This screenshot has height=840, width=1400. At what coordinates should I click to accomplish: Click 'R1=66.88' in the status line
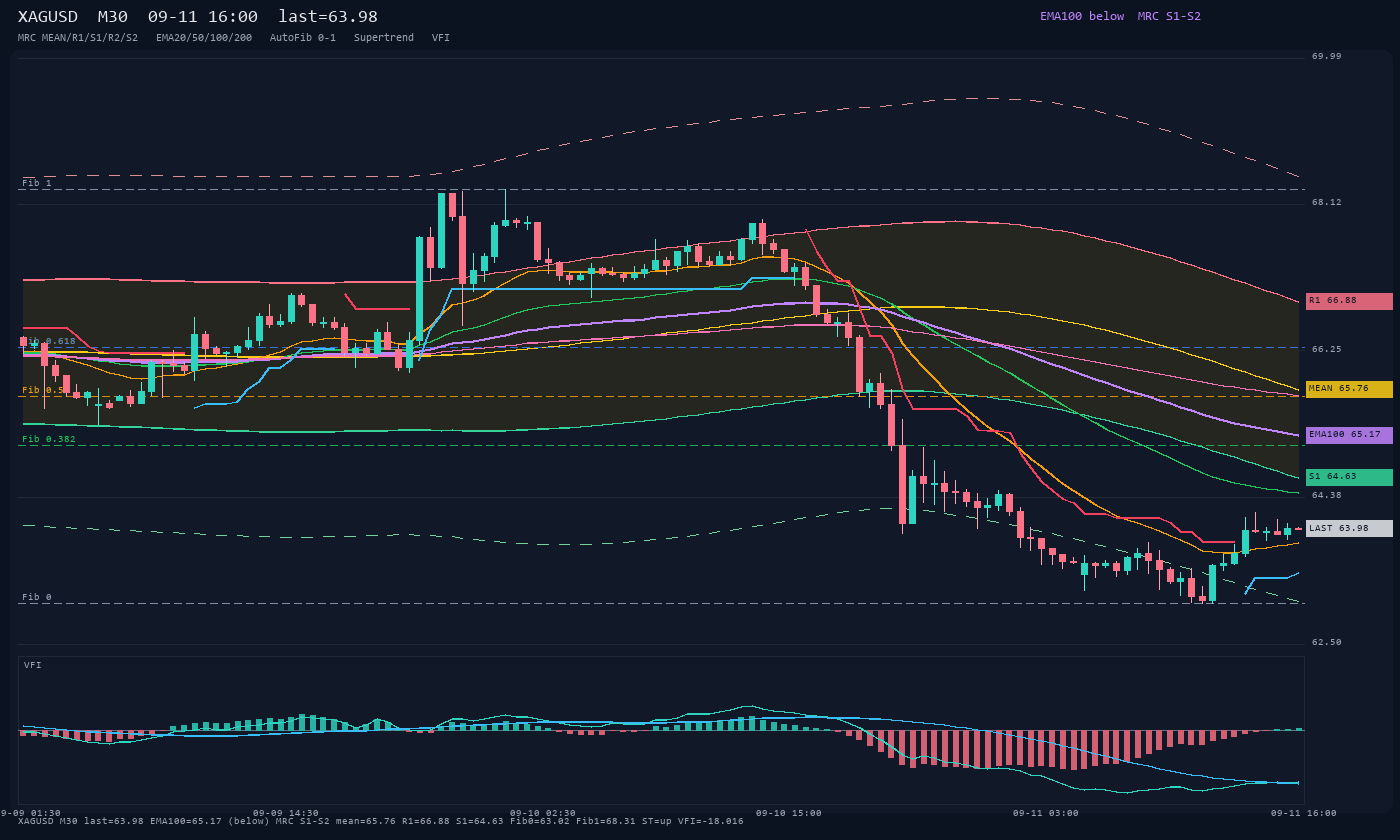[424, 821]
